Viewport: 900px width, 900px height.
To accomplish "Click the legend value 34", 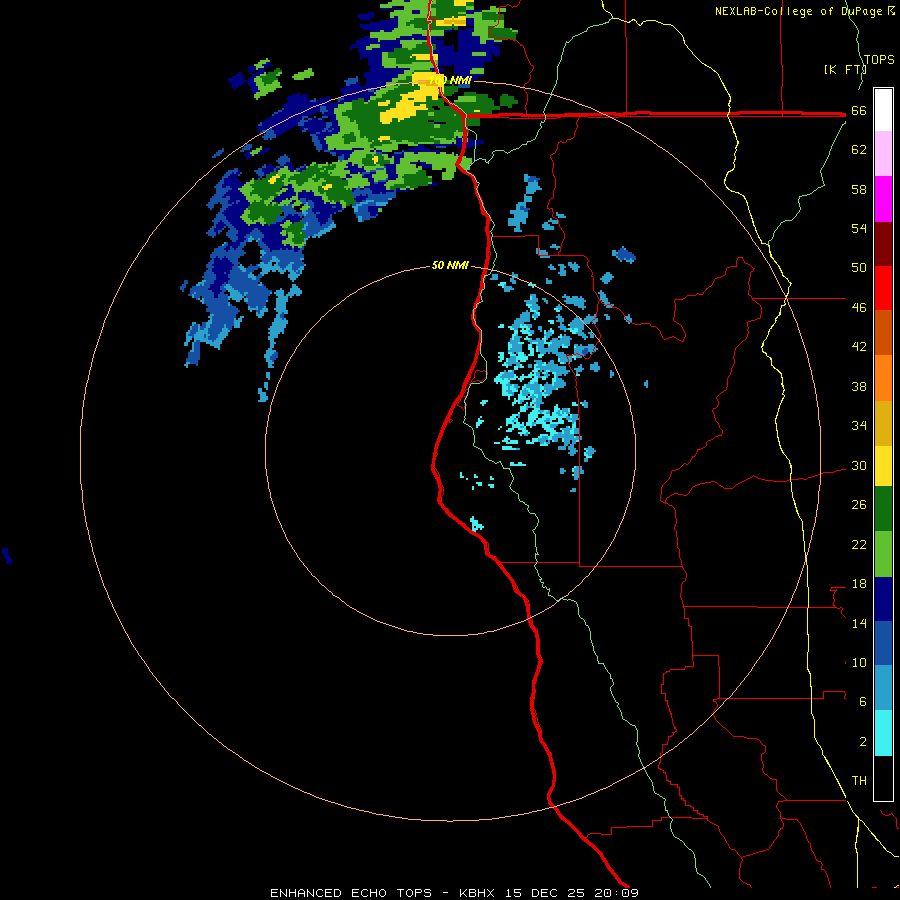I will click(x=859, y=426).
